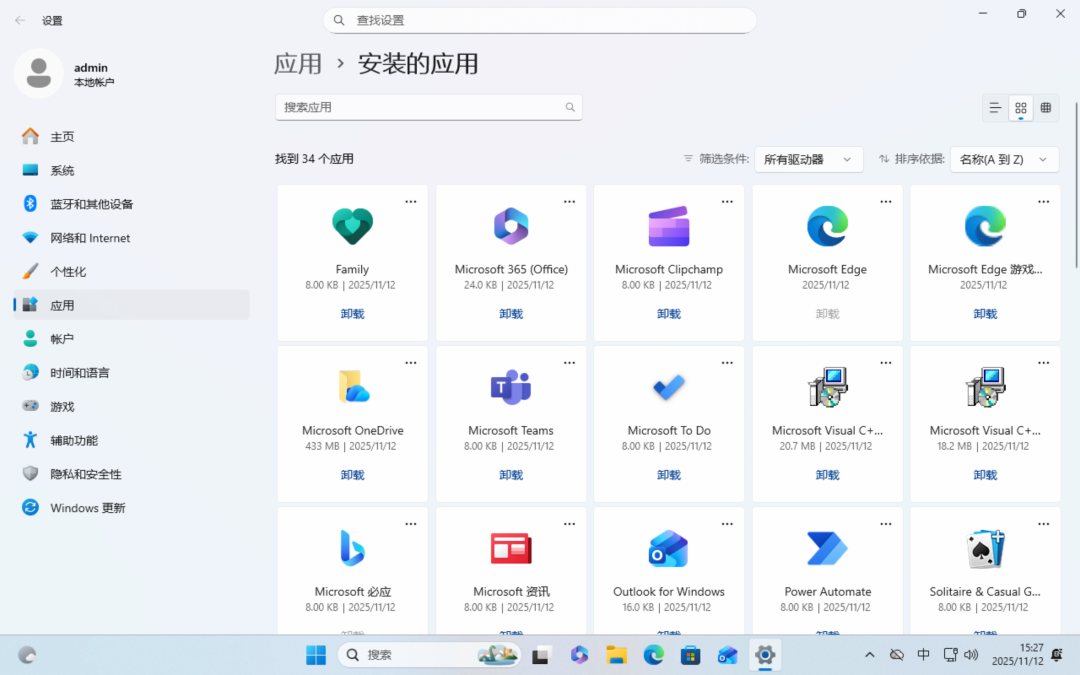
Task: Open Windows 更新 in the sidebar
Action: point(131,508)
